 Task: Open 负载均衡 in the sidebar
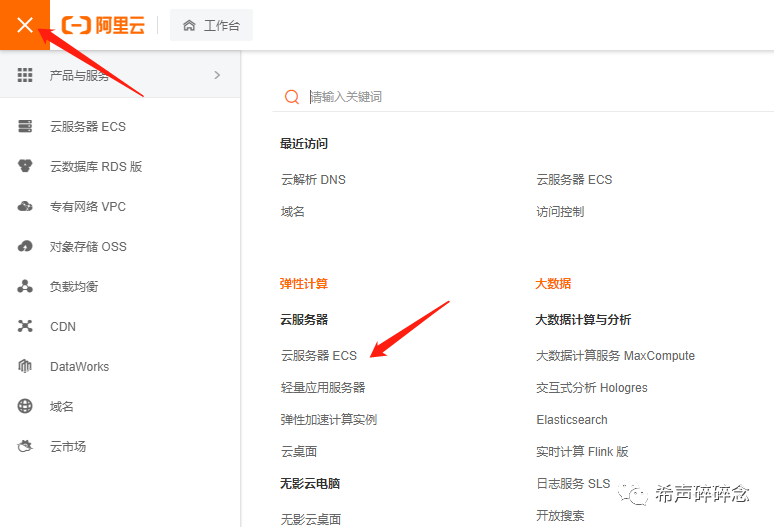(x=74, y=287)
